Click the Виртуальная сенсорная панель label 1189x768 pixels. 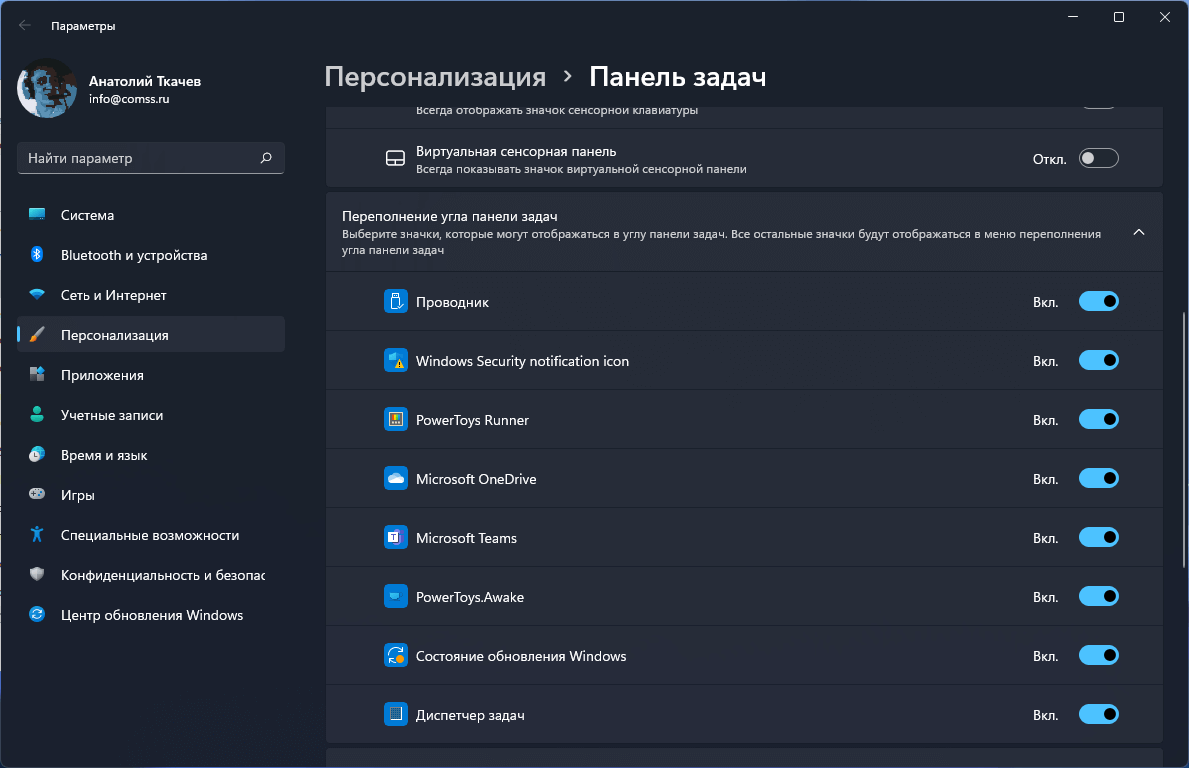pos(516,151)
